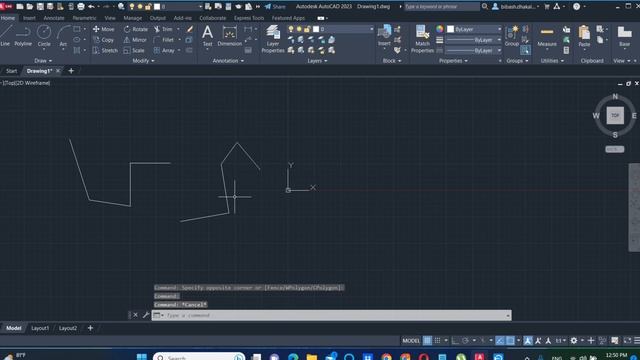Toggle annotation objects visibility in status bar
The height and width of the screenshot is (360, 640).
coord(528,340)
